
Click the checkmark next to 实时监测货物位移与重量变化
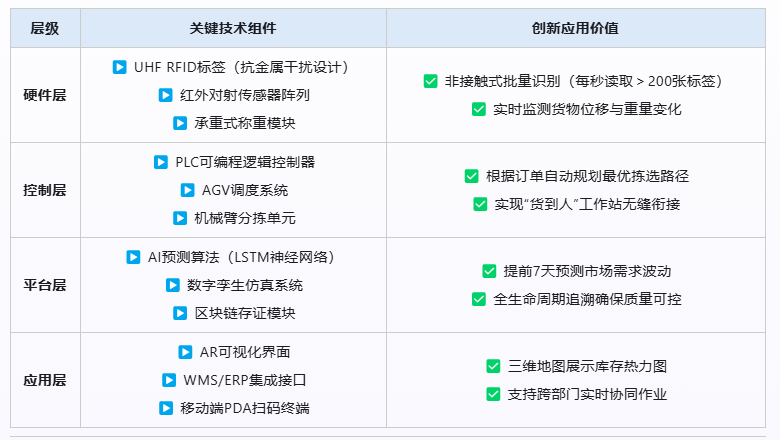pos(479,109)
